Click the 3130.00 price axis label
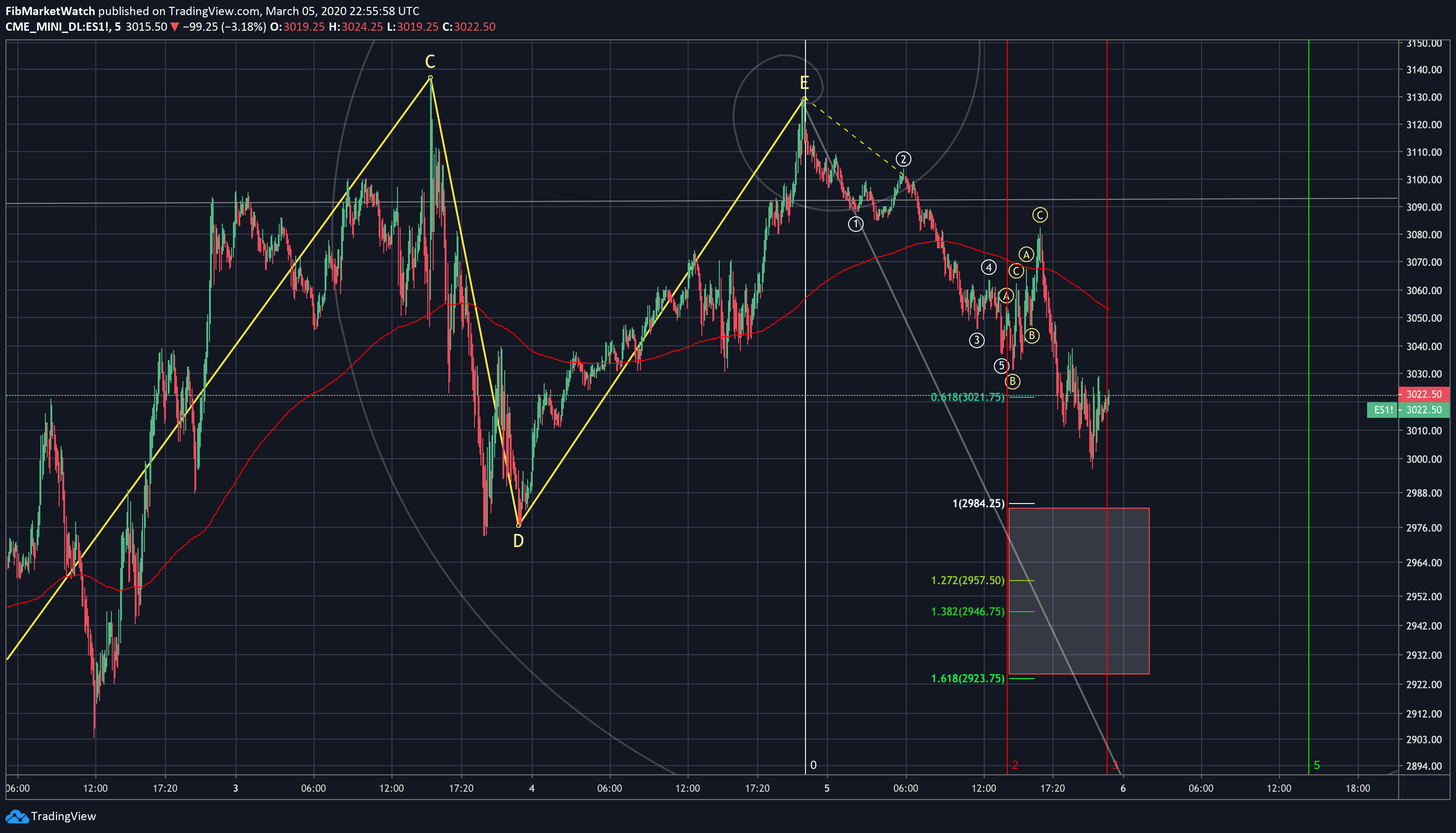This screenshot has height=833, width=1456. (1423, 97)
